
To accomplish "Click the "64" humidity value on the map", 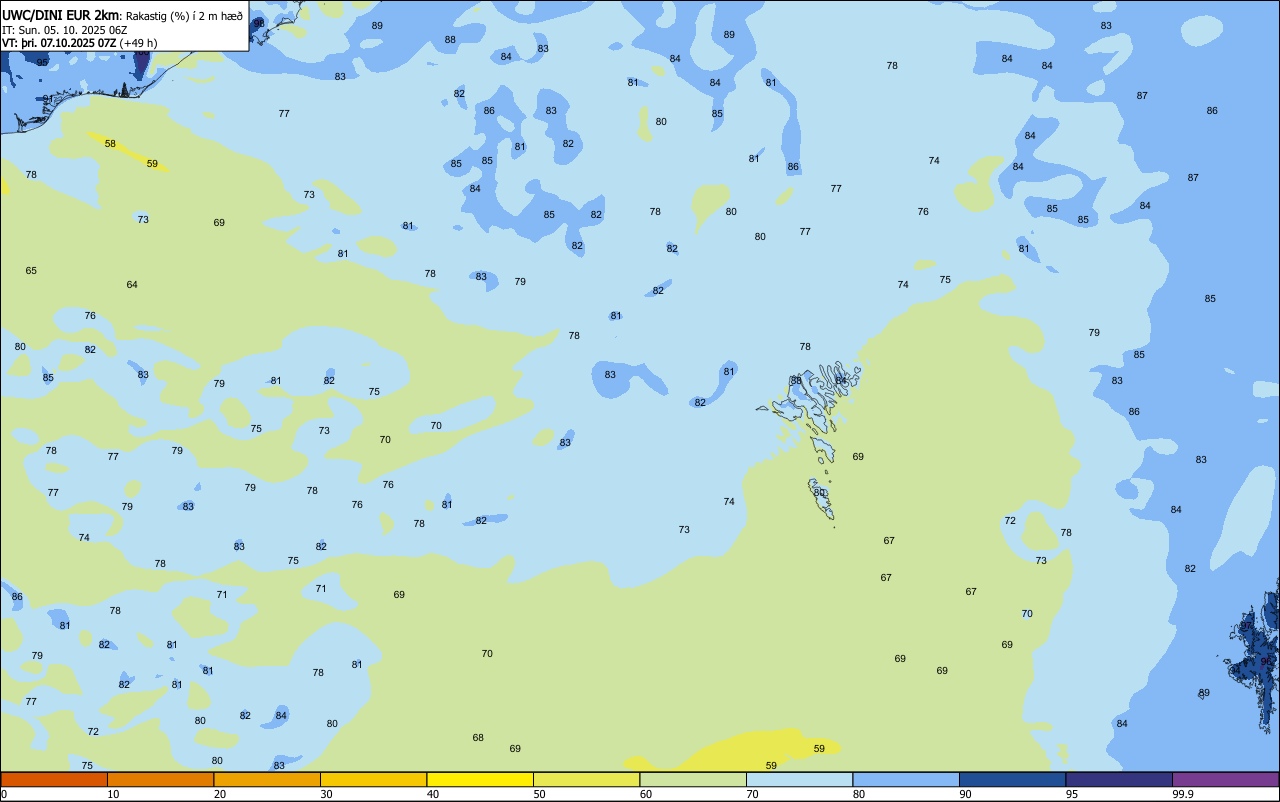I will click(132, 285).
